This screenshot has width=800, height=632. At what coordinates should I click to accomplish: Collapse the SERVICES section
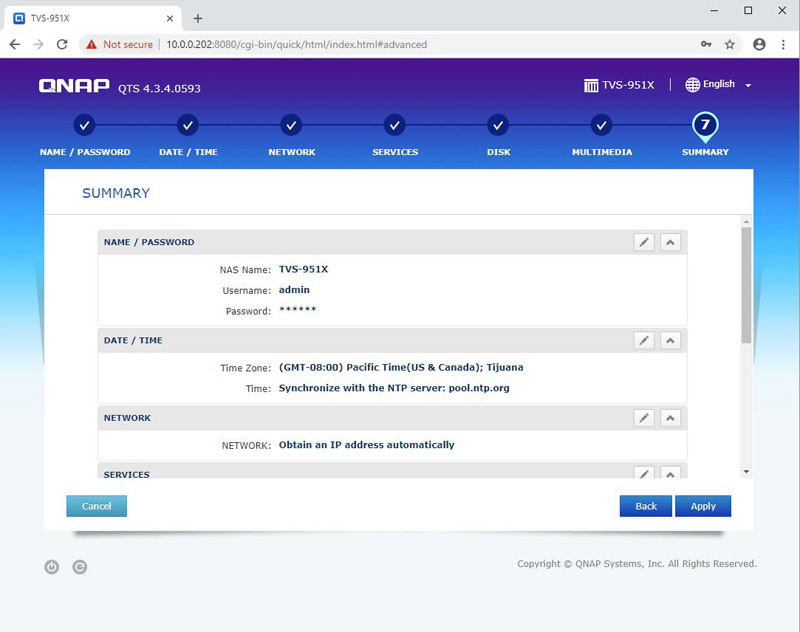point(670,473)
